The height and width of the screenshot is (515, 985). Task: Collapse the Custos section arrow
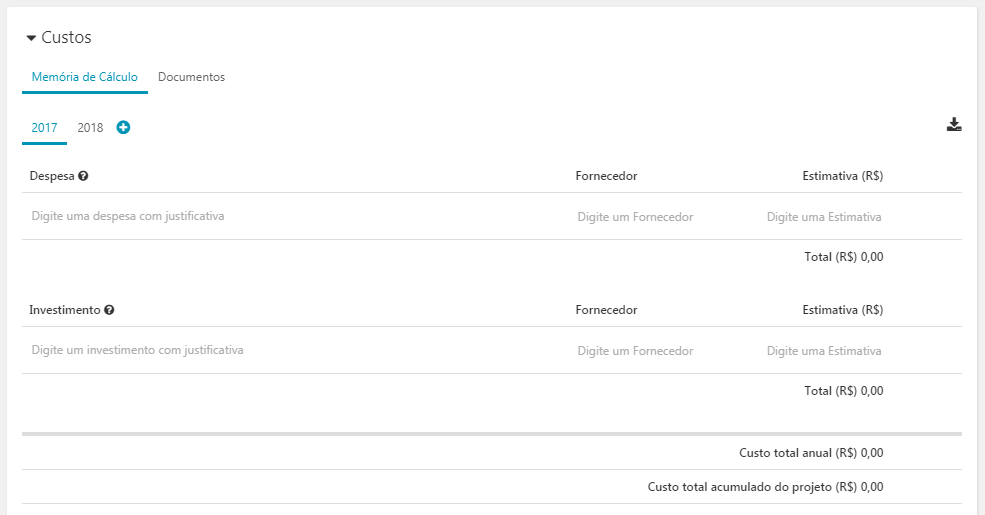point(31,38)
